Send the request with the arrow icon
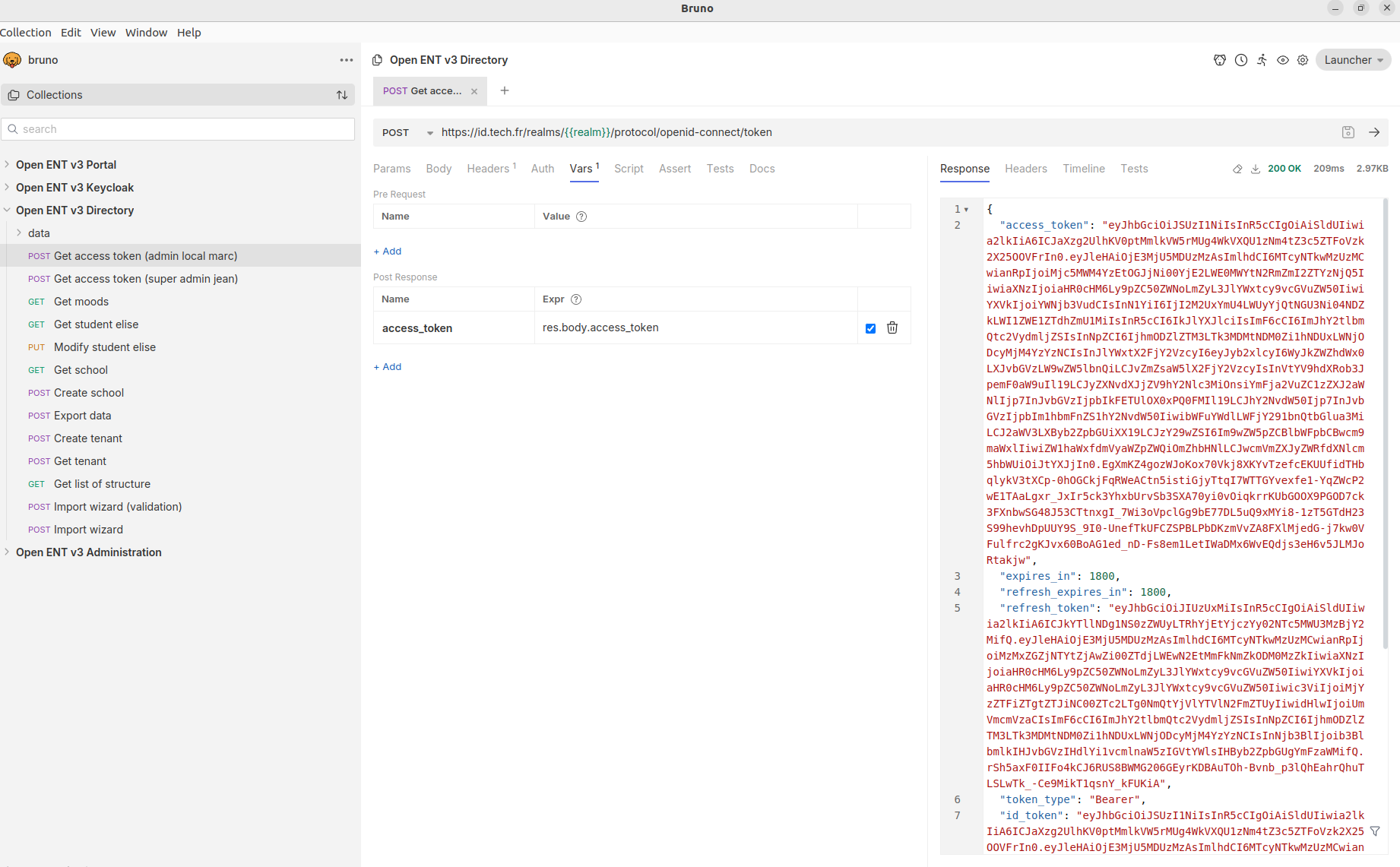The width and height of the screenshot is (1400, 867). point(1374,132)
